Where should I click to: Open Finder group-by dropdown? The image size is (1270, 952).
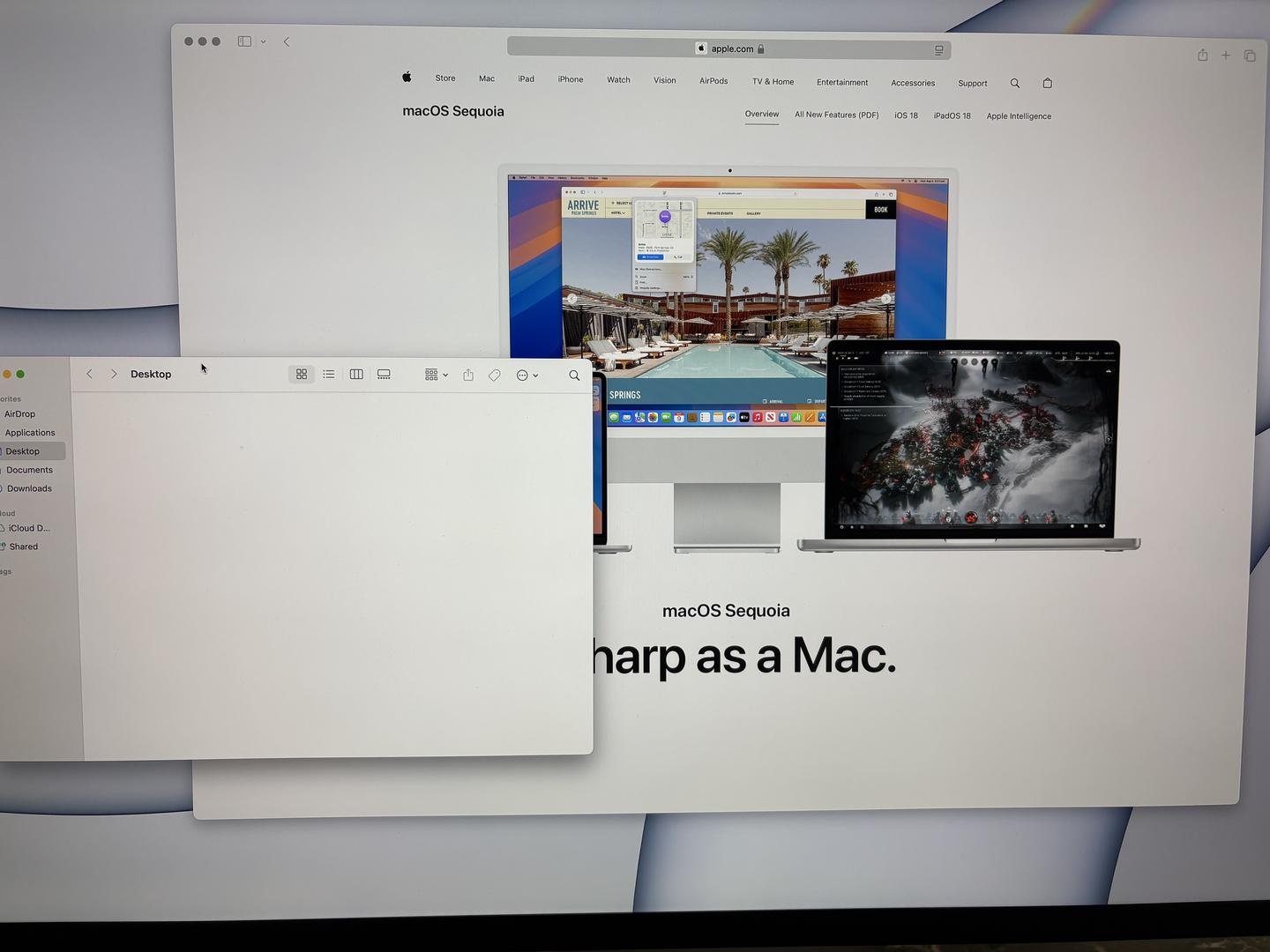click(x=437, y=375)
